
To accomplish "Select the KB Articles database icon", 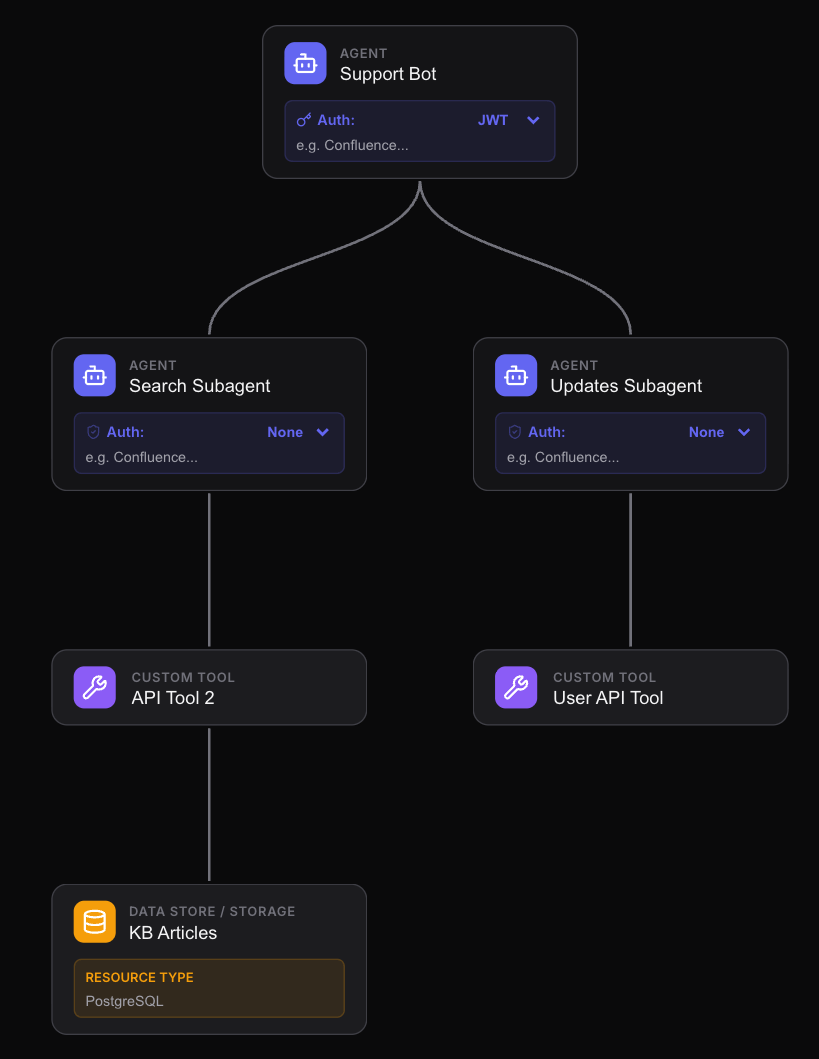I will pyautogui.click(x=94, y=921).
